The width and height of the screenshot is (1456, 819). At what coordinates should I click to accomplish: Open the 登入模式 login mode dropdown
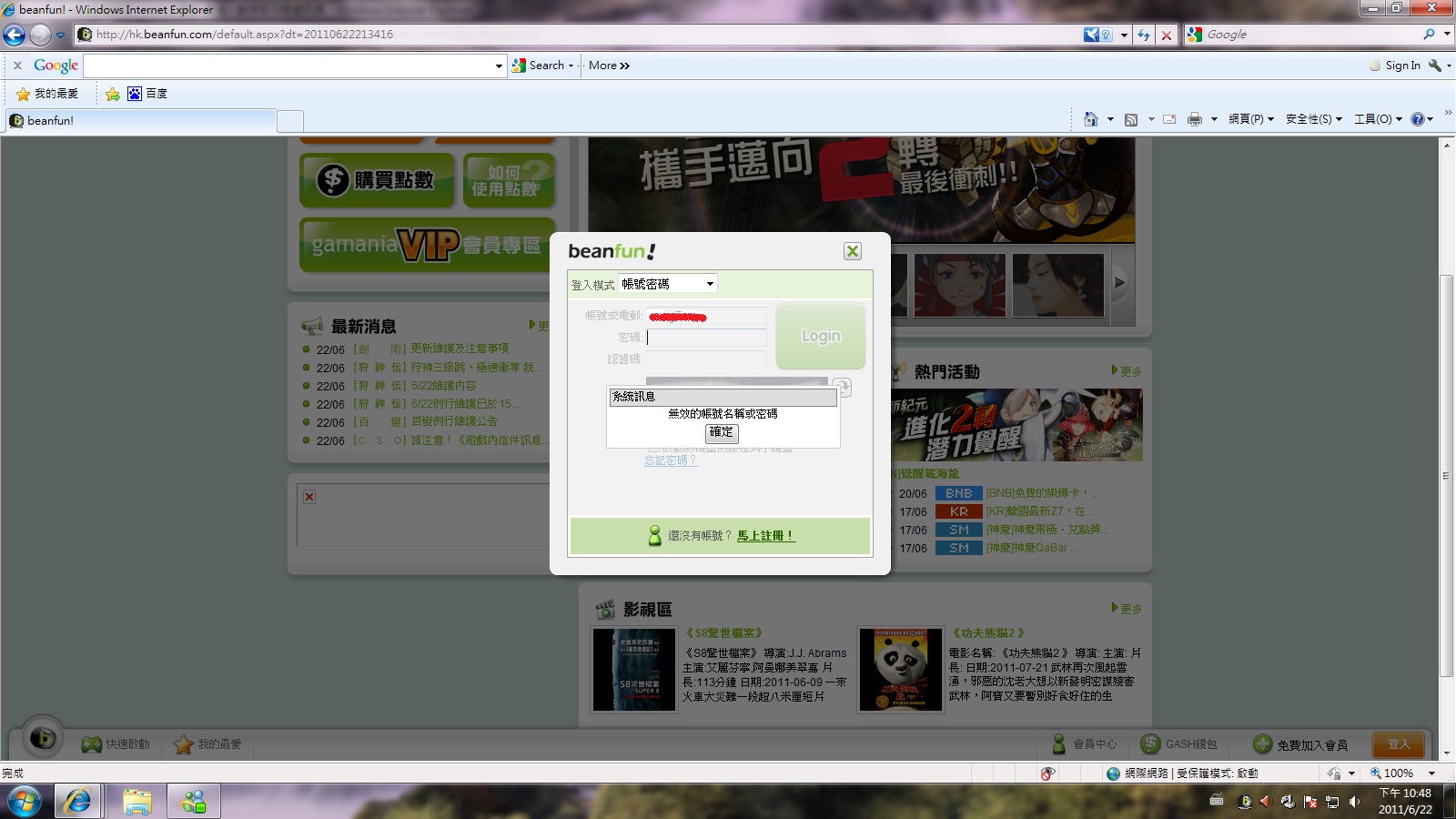pyautogui.click(x=668, y=284)
